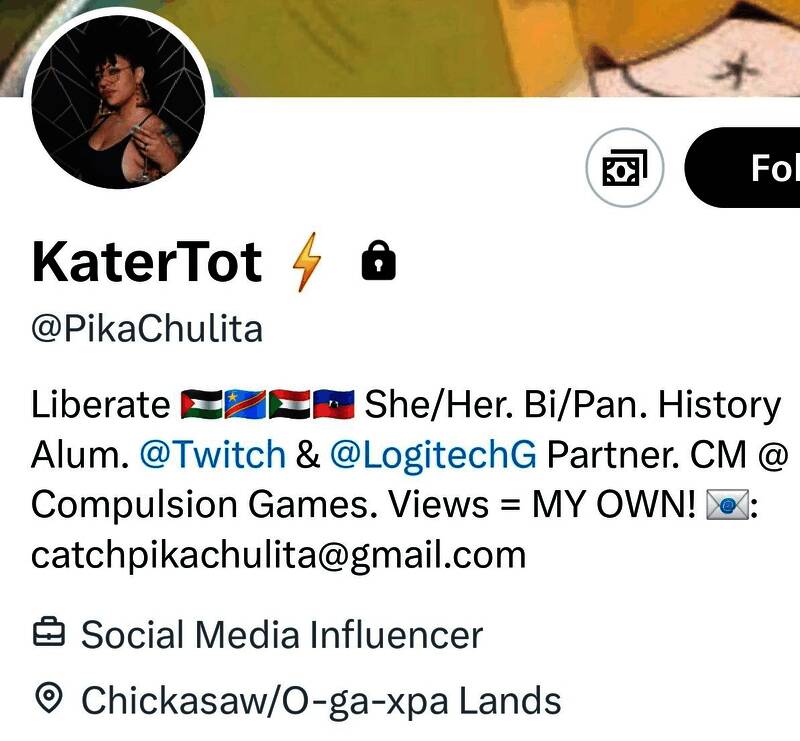Open the @LogitechG mention link
This screenshot has height=741, width=800.
pos(433,454)
